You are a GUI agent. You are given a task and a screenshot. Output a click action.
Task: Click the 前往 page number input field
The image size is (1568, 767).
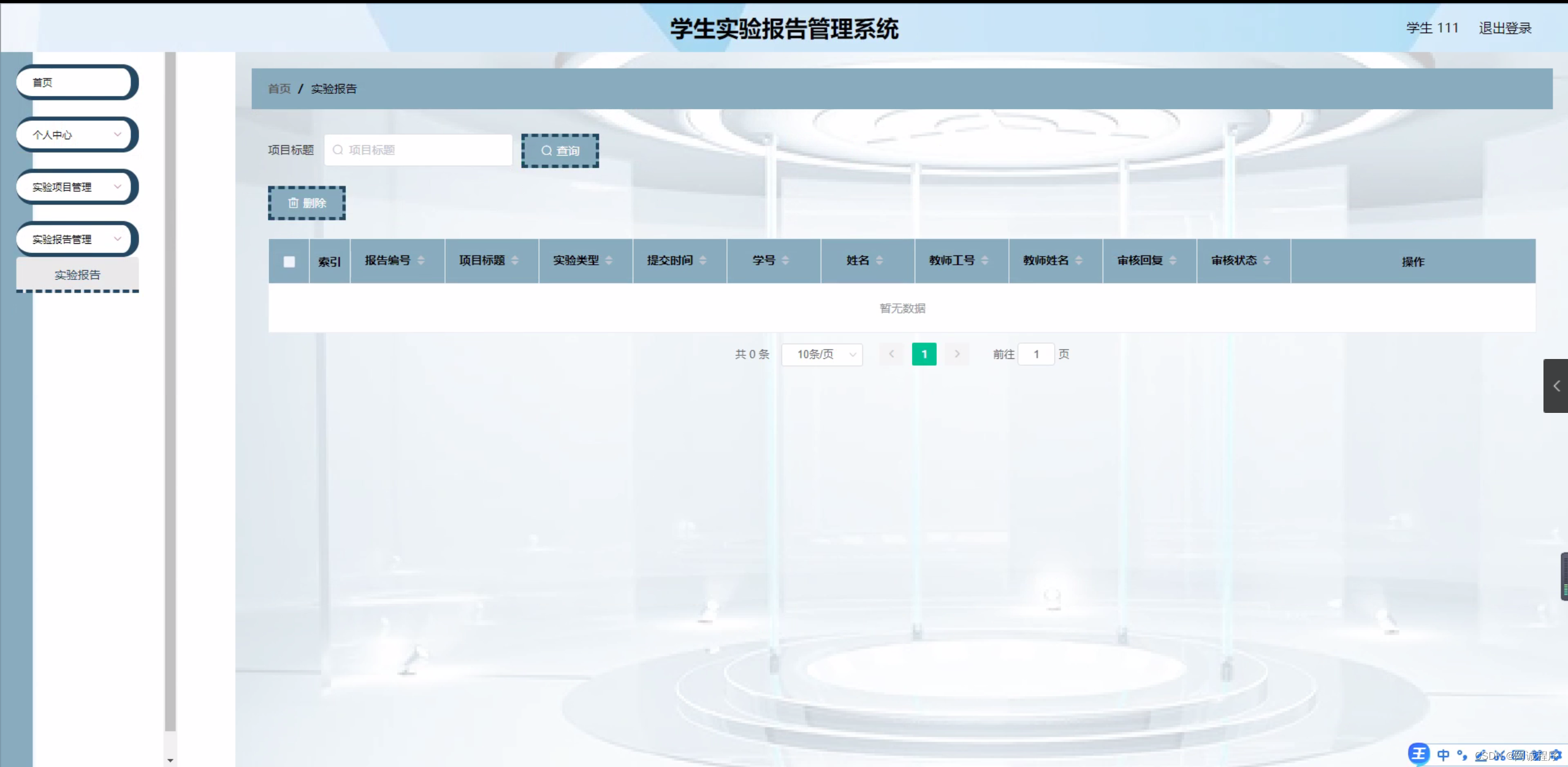[x=1035, y=354]
